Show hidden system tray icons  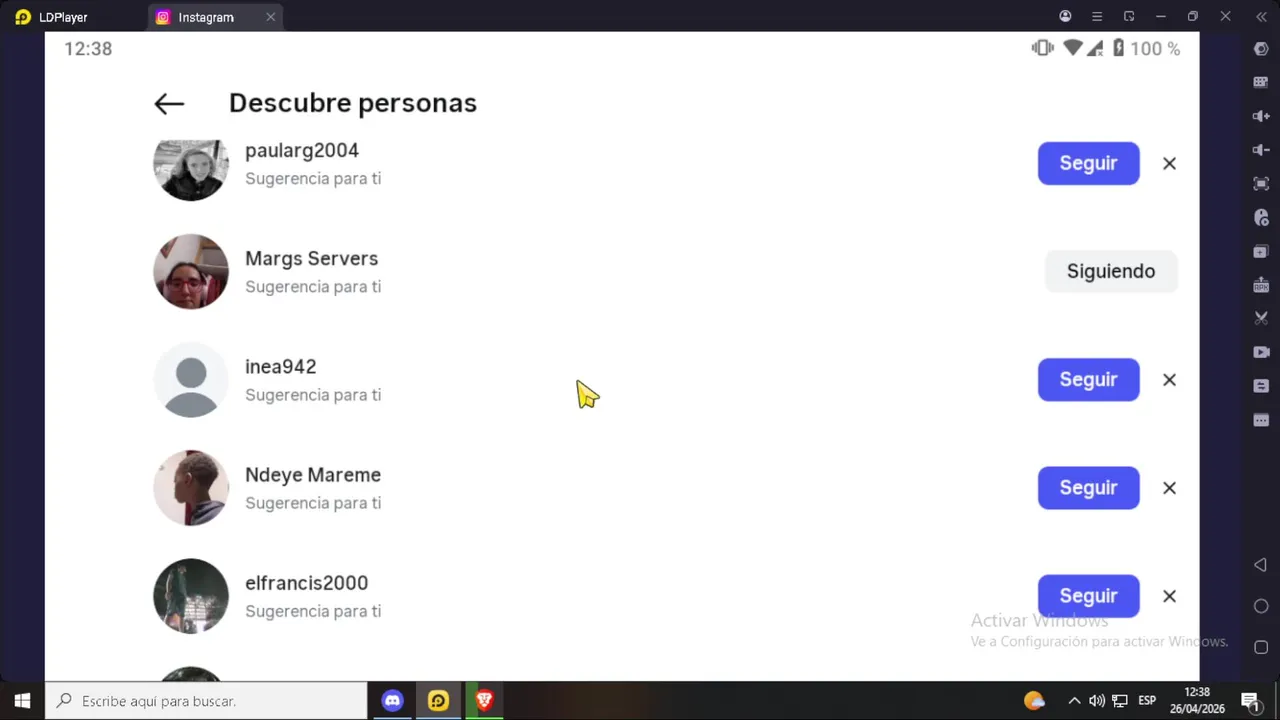tap(1074, 701)
